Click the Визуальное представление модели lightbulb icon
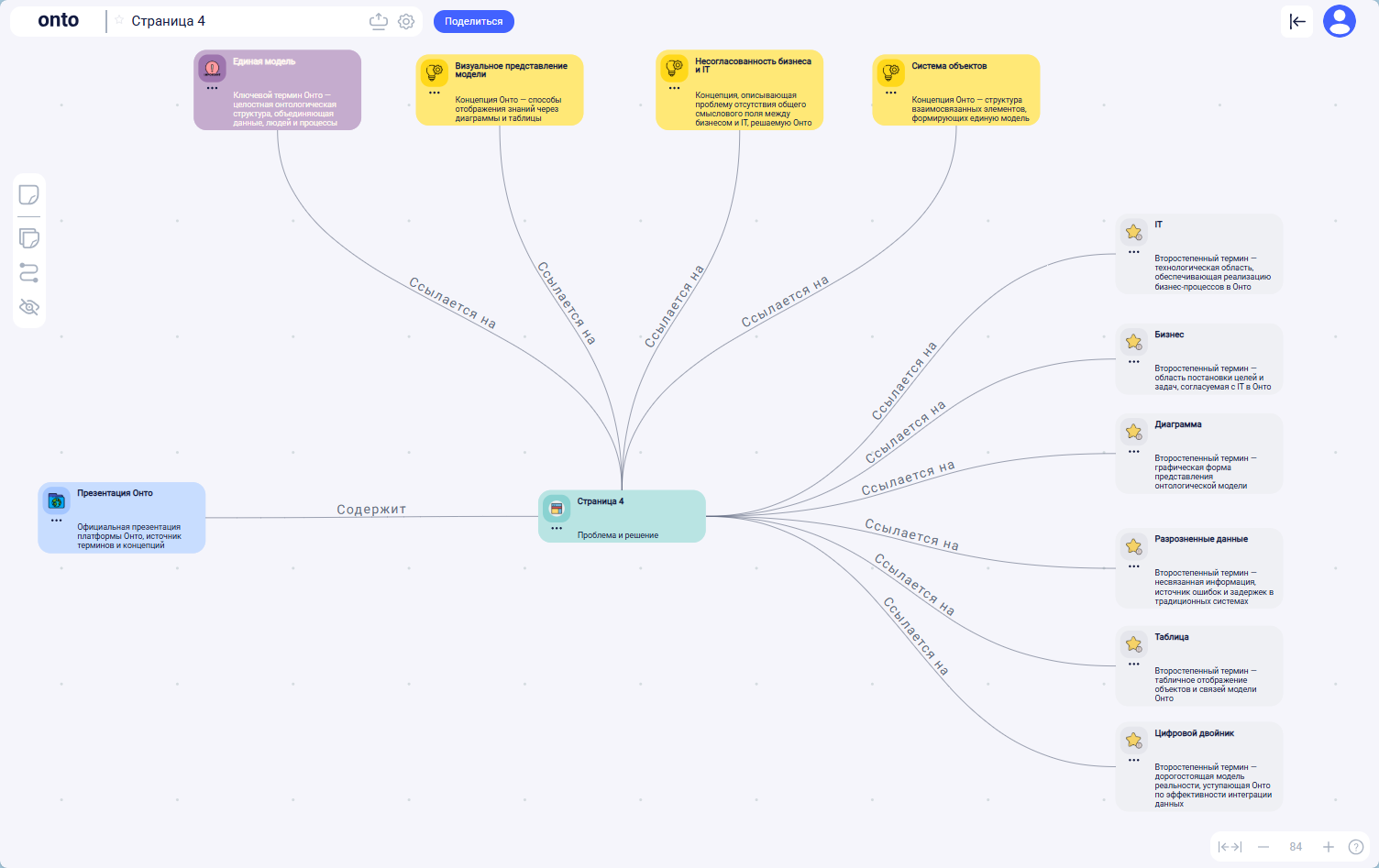Image resolution: width=1379 pixels, height=868 pixels. (435, 72)
